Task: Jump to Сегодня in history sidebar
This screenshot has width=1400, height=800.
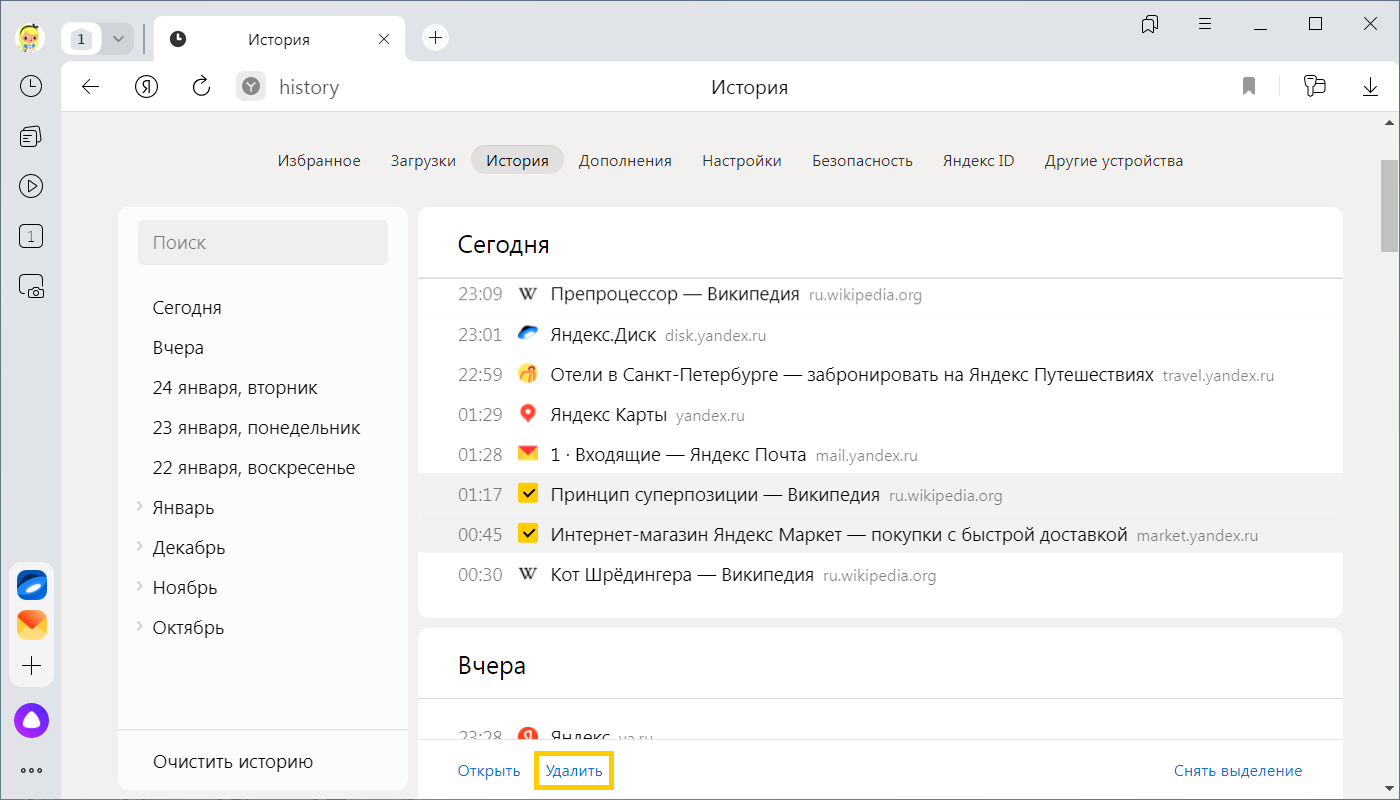Action: (187, 307)
